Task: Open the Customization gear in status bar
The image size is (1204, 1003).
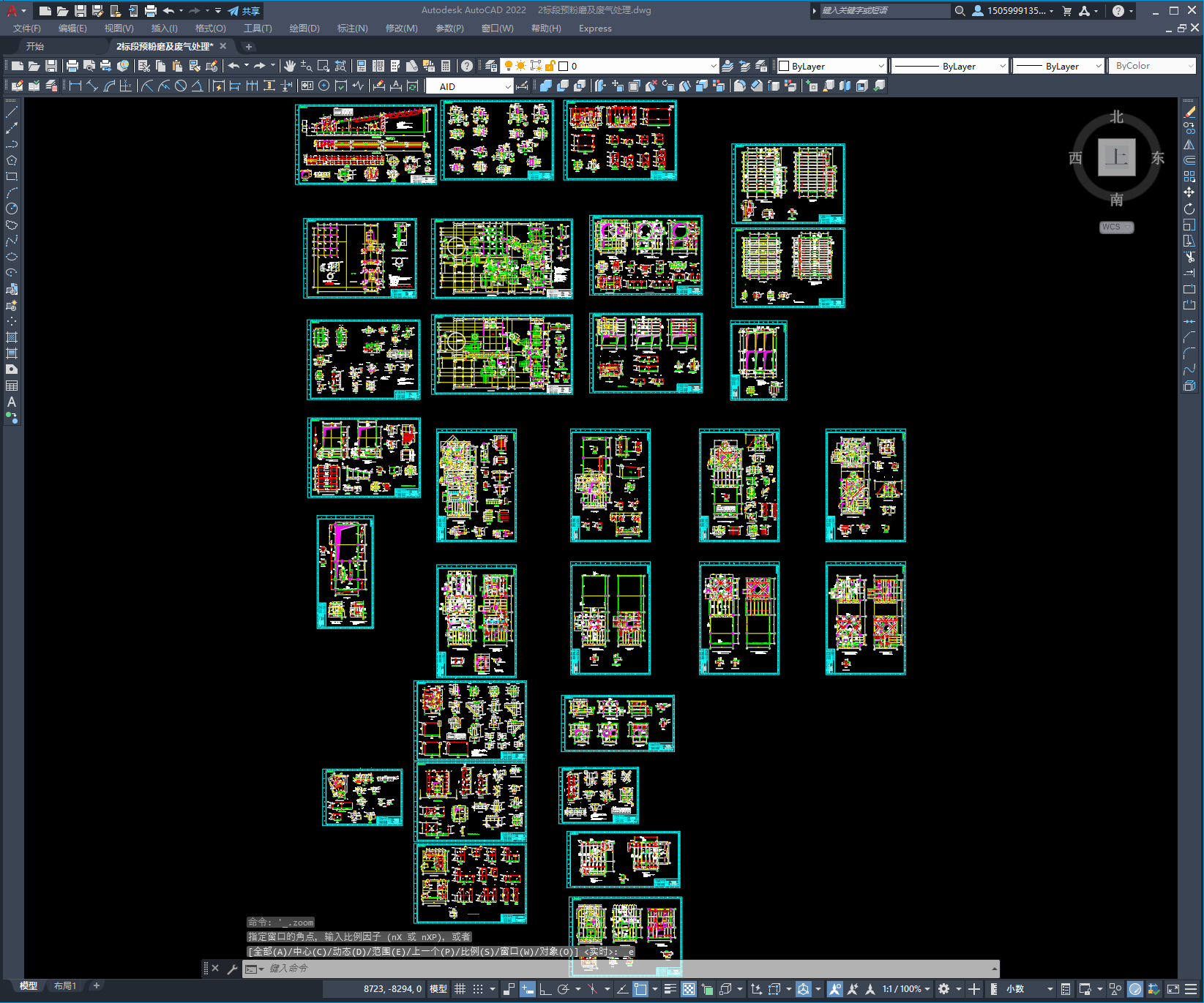Action: 943,989
